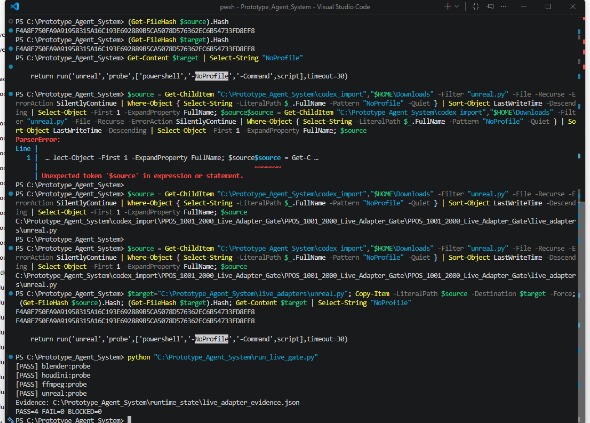Click the [PASS] ffmpeg:probe result line
The width and height of the screenshot is (590, 423).
pyautogui.click(x=51, y=384)
